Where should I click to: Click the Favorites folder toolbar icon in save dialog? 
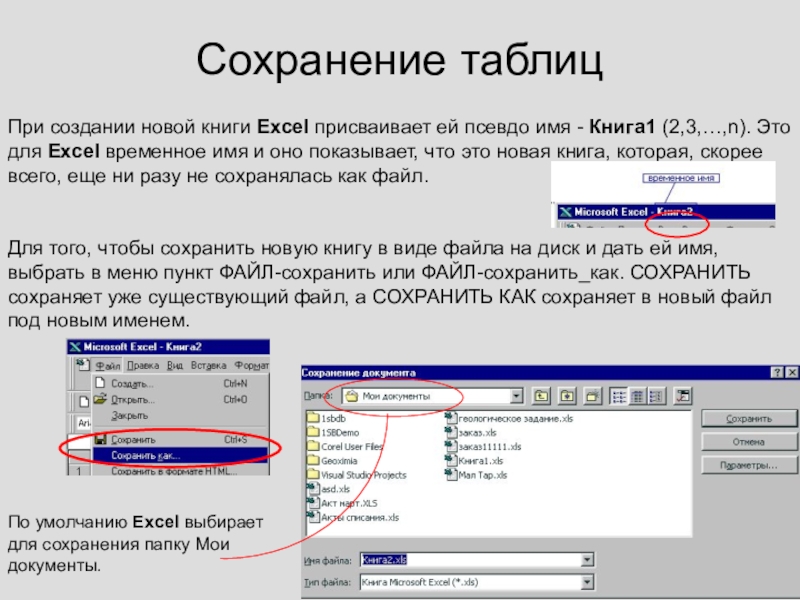click(x=567, y=396)
